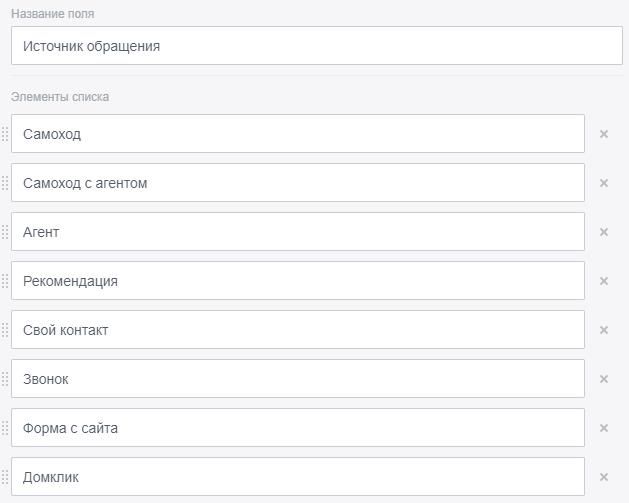Remove the Свой контакт entry
Screen dimensions: 629x503
[604, 330]
